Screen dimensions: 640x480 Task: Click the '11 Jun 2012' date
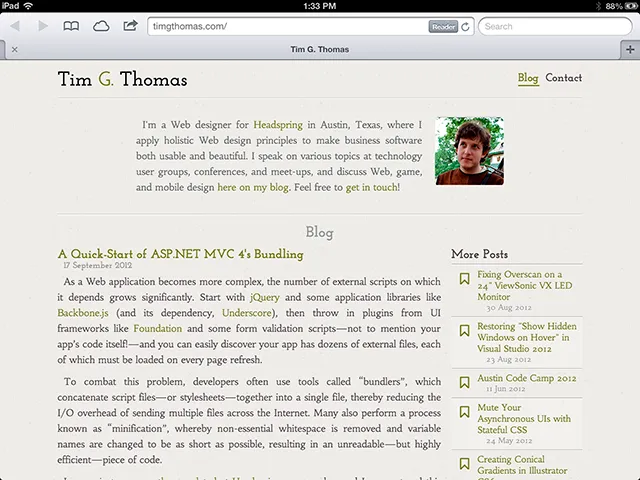[505, 389]
